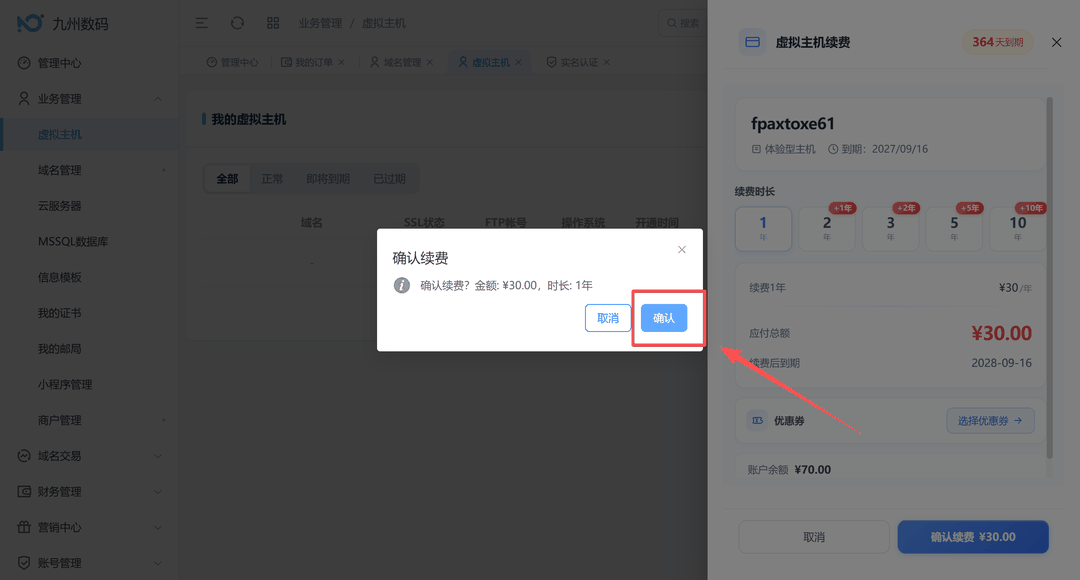Click the refresh icon in top bar

(x=237, y=23)
